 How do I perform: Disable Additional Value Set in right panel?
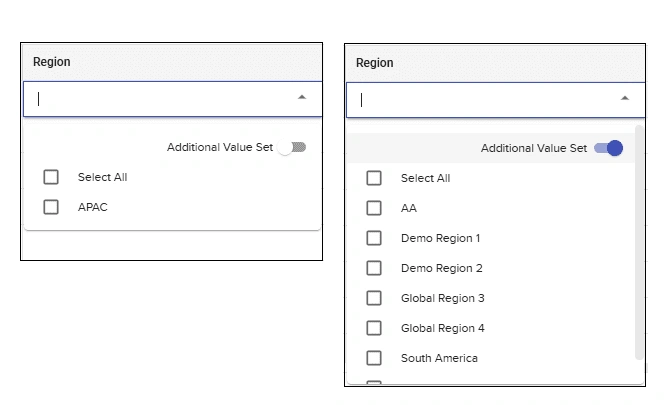(x=608, y=148)
